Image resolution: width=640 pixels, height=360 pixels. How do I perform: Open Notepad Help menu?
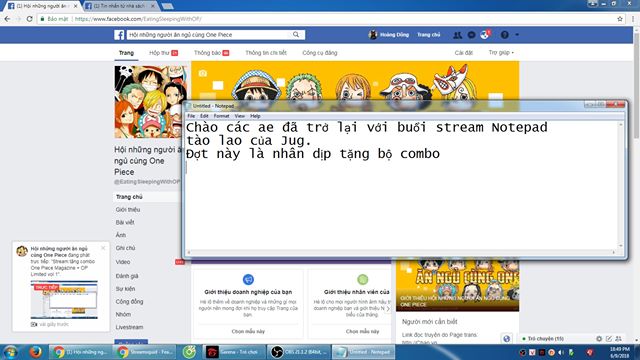[x=255, y=116]
